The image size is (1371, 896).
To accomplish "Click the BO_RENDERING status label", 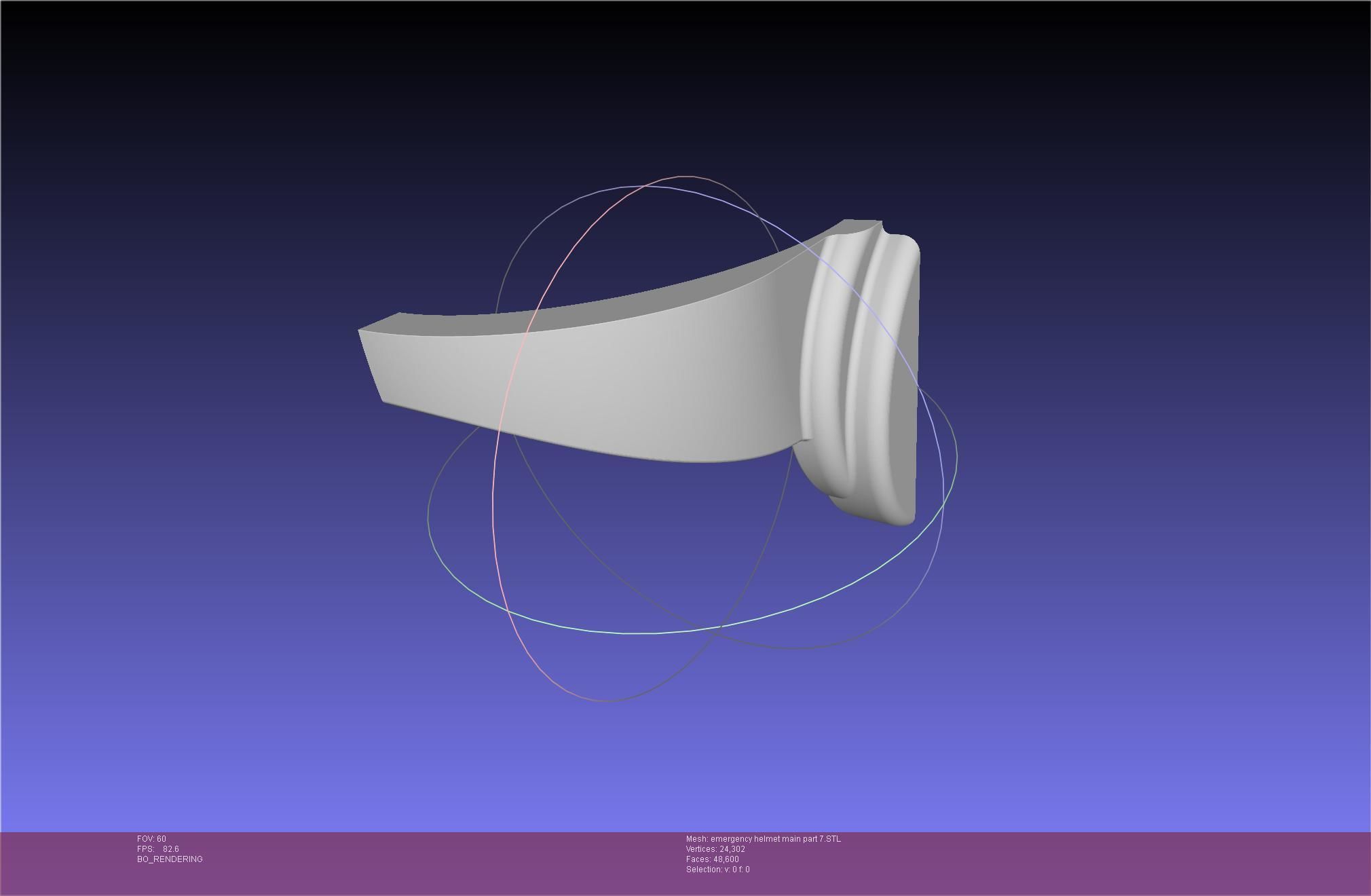I will click(170, 859).
